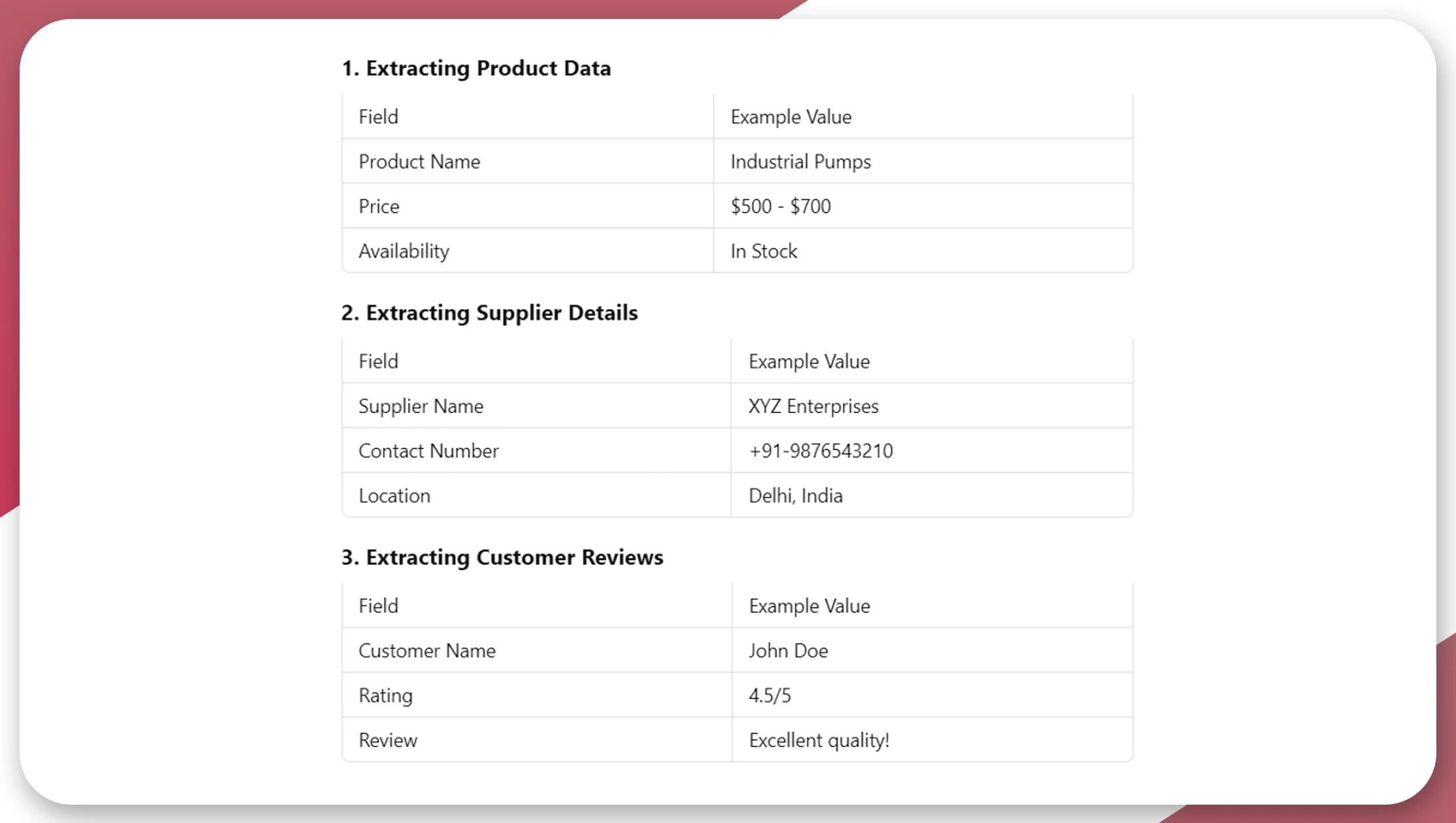
Task: Click the 'Extracting Product Data' heading
Action: click(476, 68)
